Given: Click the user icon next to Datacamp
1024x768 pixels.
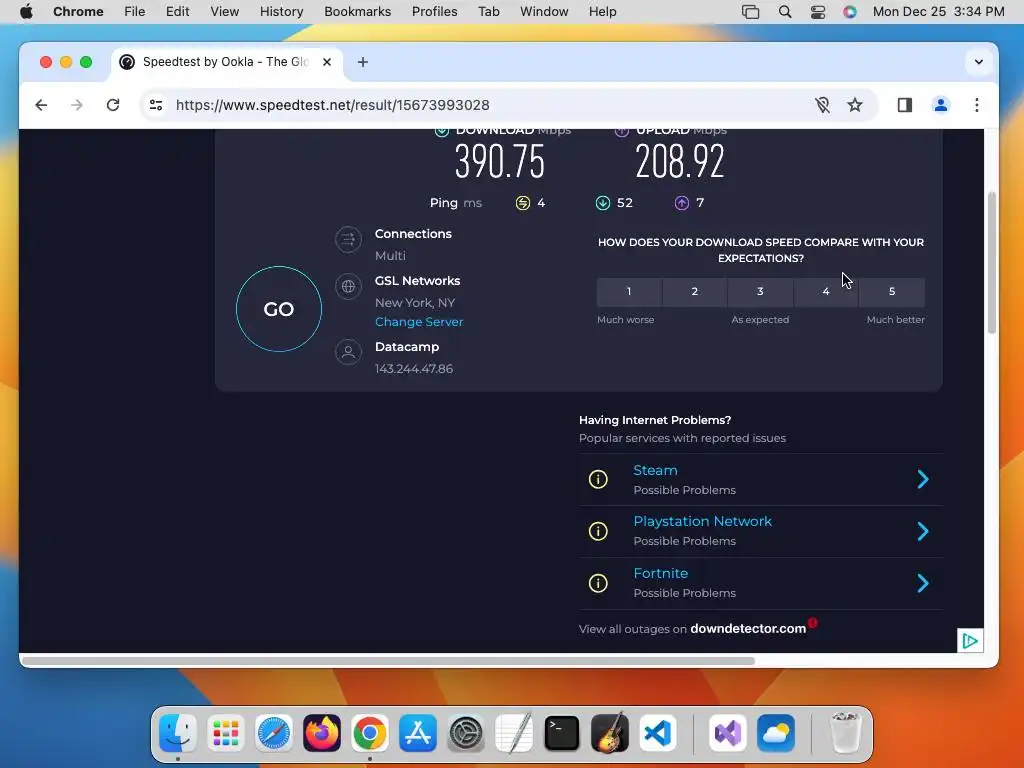Looking at the screenshot, I should pos(348,352).
